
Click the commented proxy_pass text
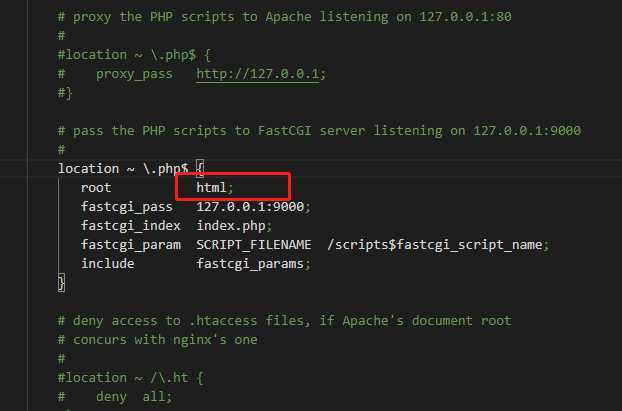point(134,74)
